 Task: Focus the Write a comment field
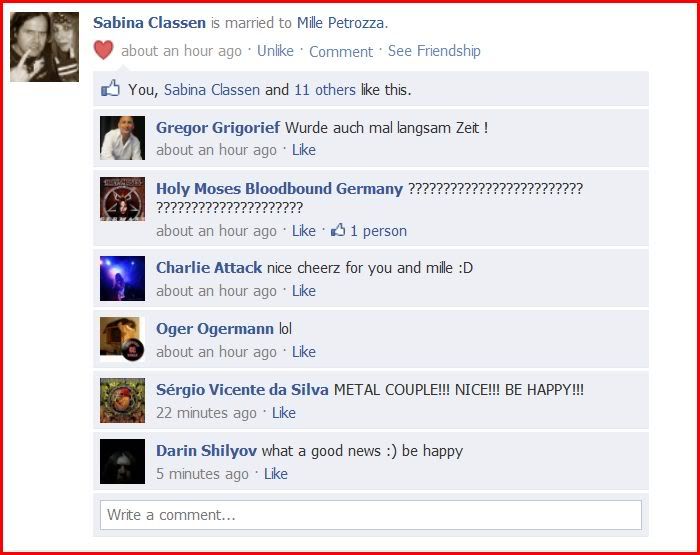pyautogui.click(x=371, y=515)
